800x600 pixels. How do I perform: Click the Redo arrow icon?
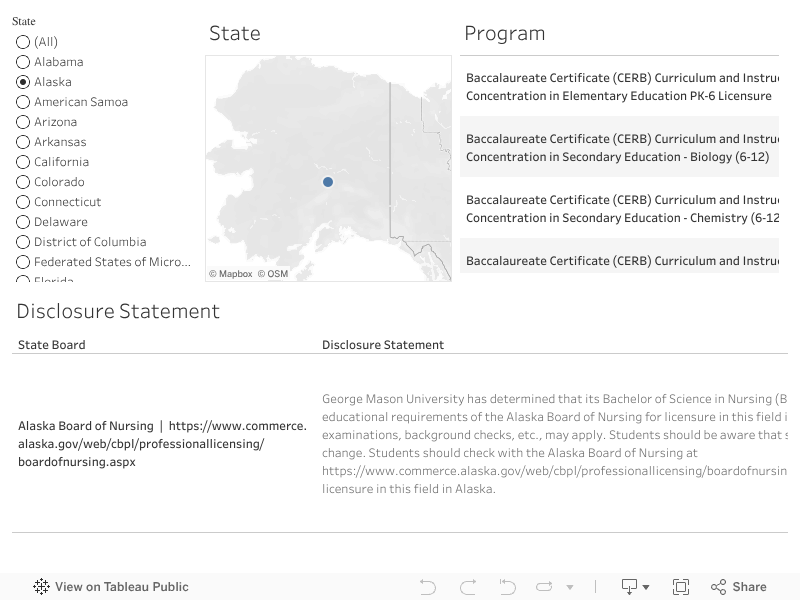(x=468, y=587)
